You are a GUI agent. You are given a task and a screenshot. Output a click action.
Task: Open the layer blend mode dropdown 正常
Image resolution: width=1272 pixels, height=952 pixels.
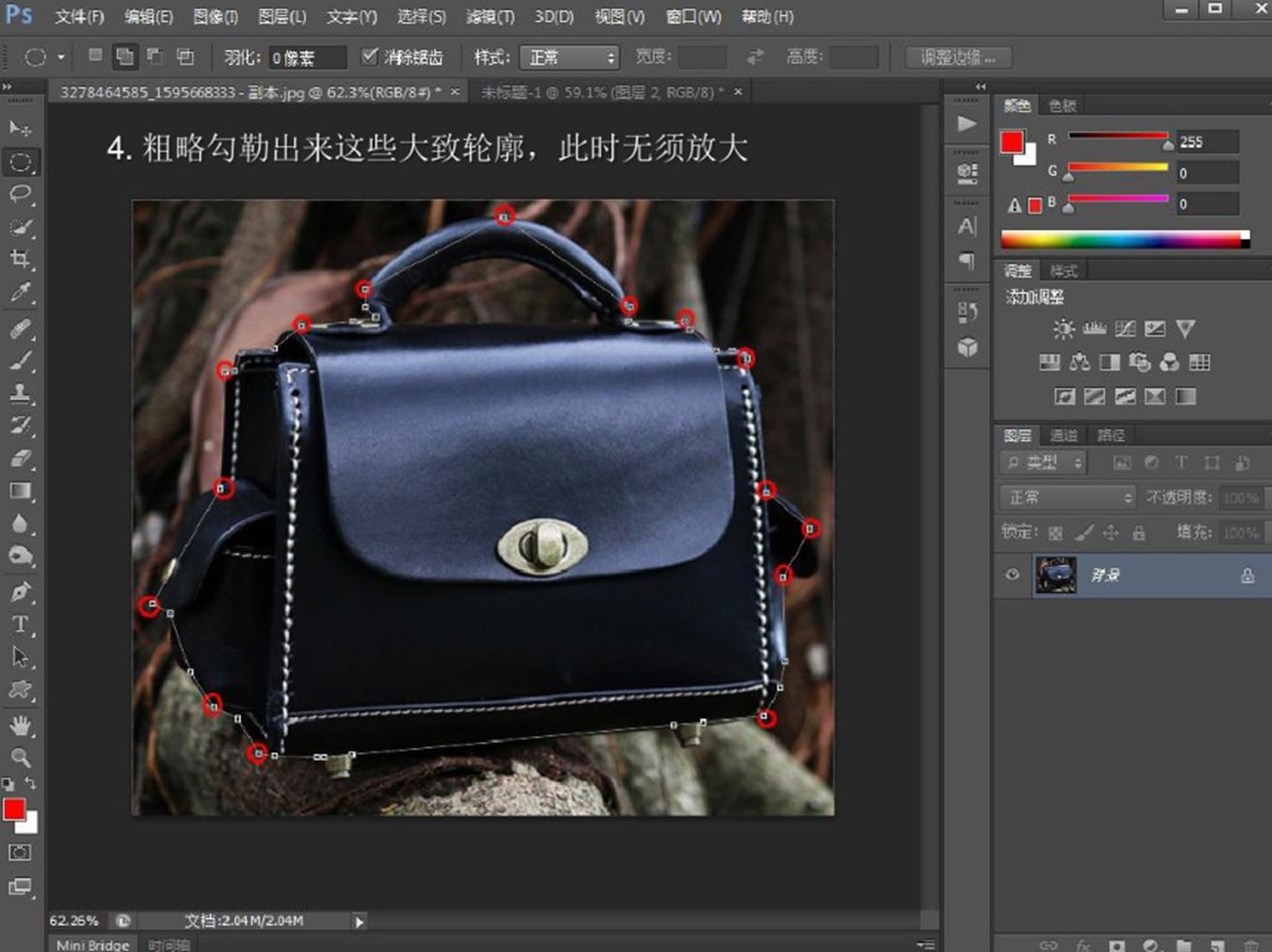click(x=1068, y=497)
